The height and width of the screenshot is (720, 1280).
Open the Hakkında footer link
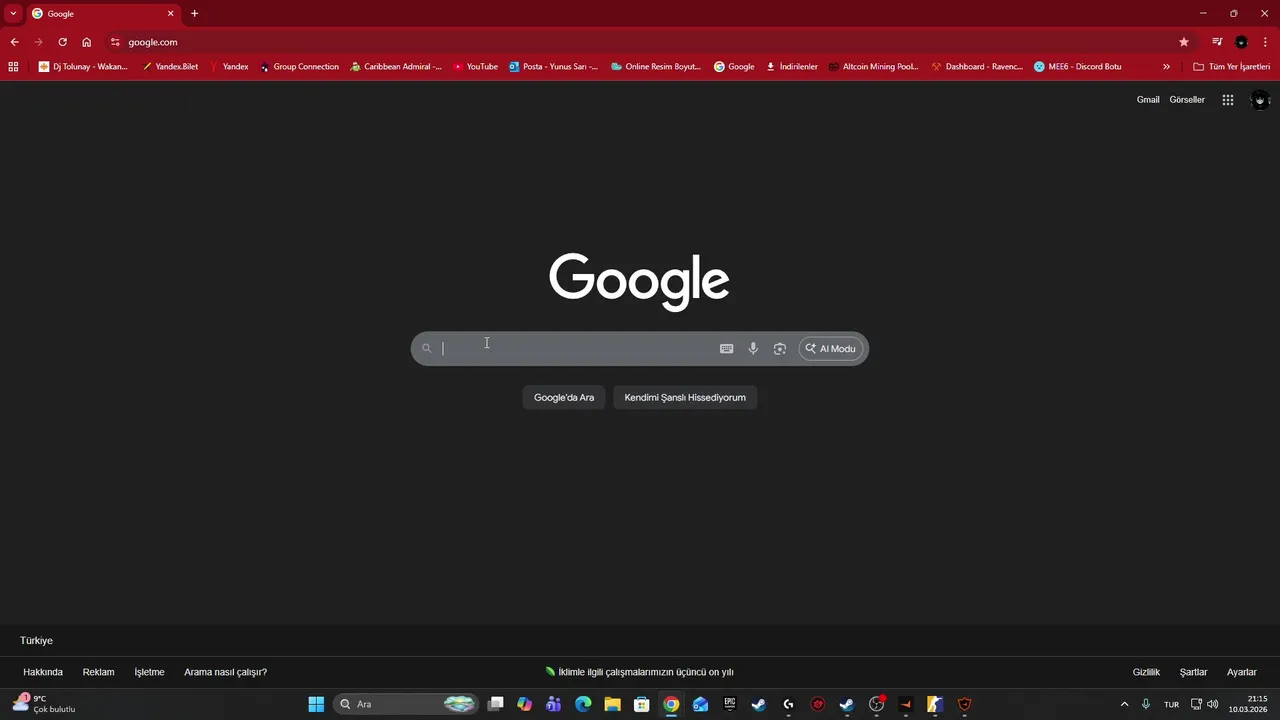43,672
